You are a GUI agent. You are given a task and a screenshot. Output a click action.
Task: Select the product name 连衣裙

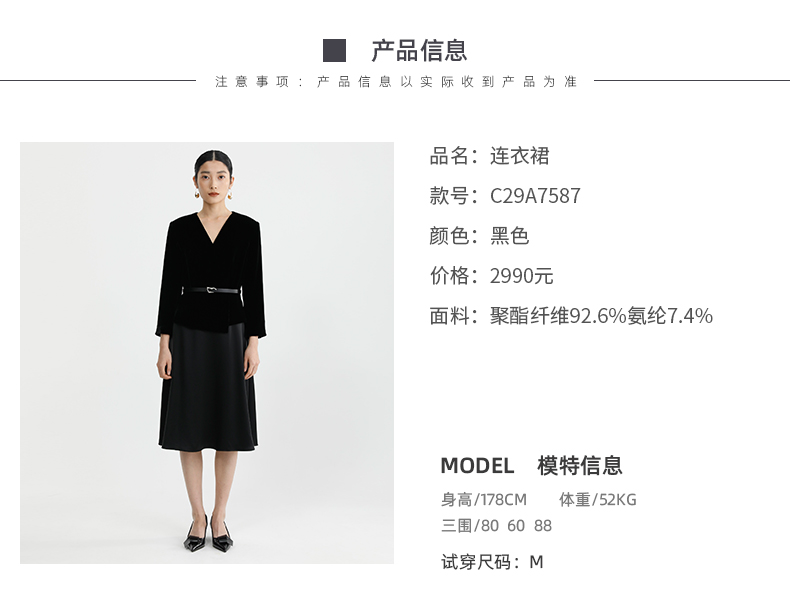519,156
